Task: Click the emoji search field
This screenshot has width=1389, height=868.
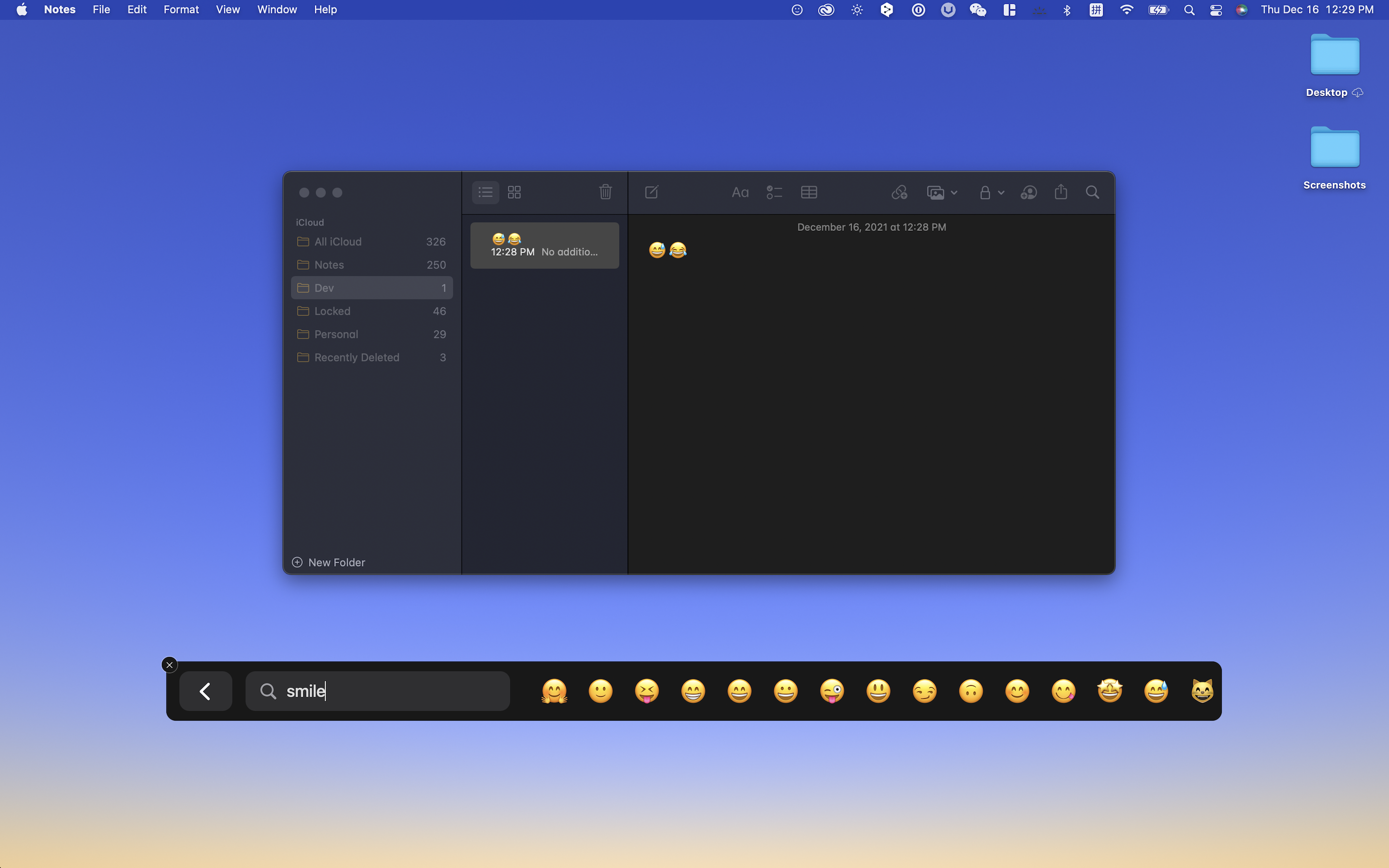Action: (378, 691)
